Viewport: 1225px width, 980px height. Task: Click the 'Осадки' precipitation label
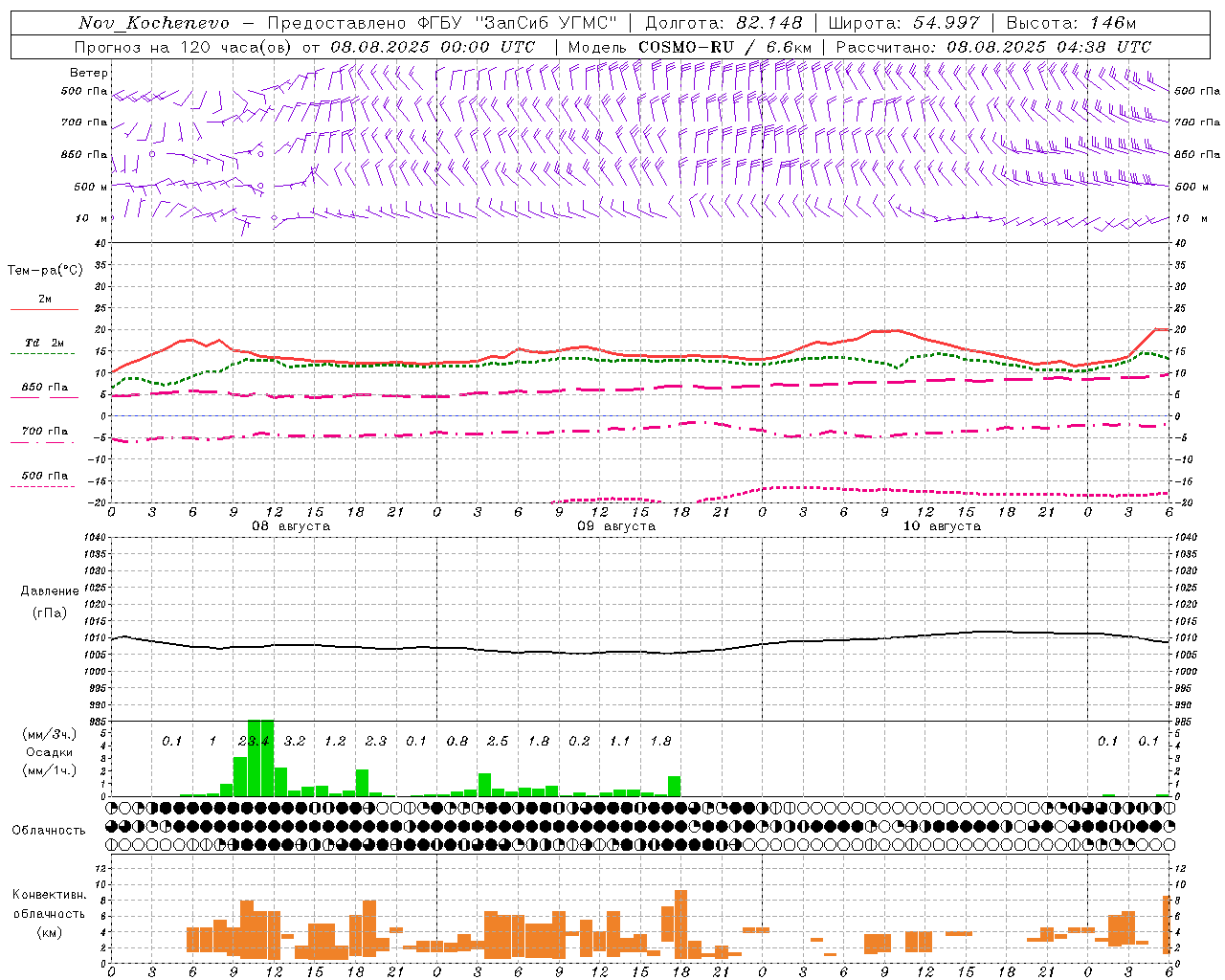[49, 752]
